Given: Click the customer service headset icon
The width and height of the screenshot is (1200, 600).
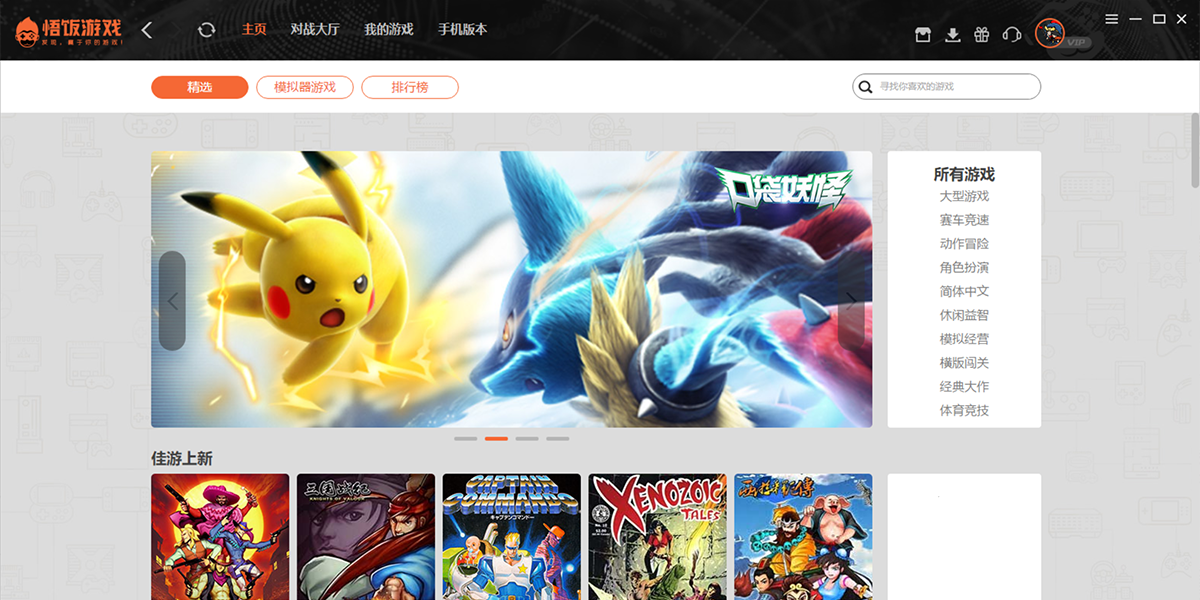Looking at the screenshot, I should (1011, 35).
